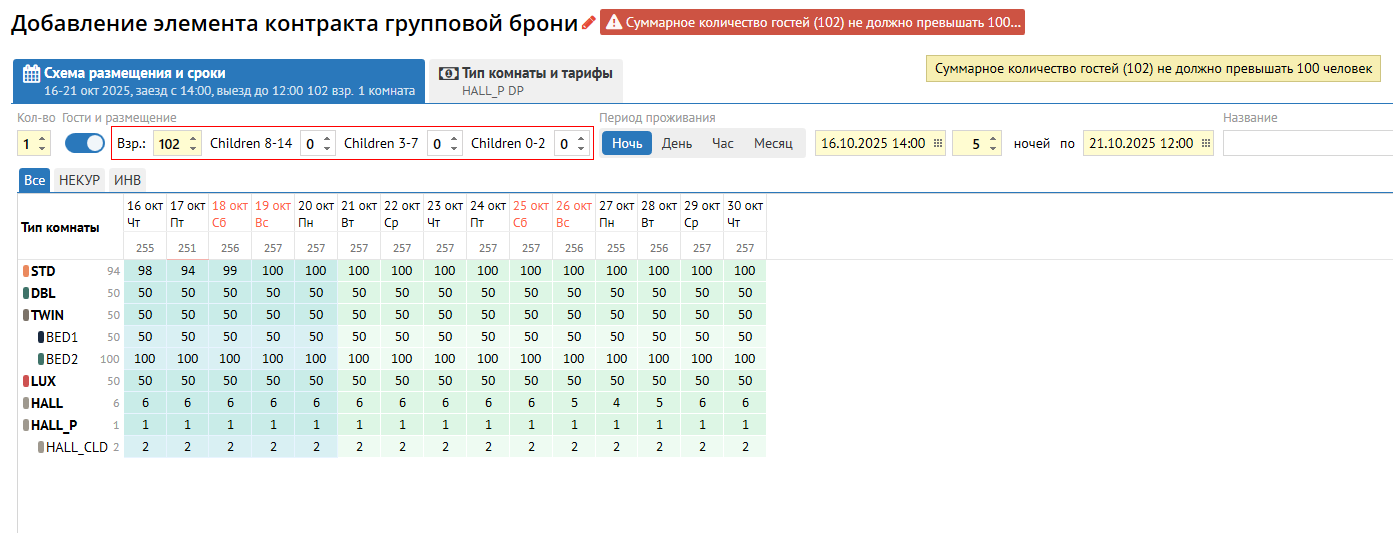Open the Схема размещения и сроки tab
The height and width of the screenshot is (533, 1393).
[219, 81]
